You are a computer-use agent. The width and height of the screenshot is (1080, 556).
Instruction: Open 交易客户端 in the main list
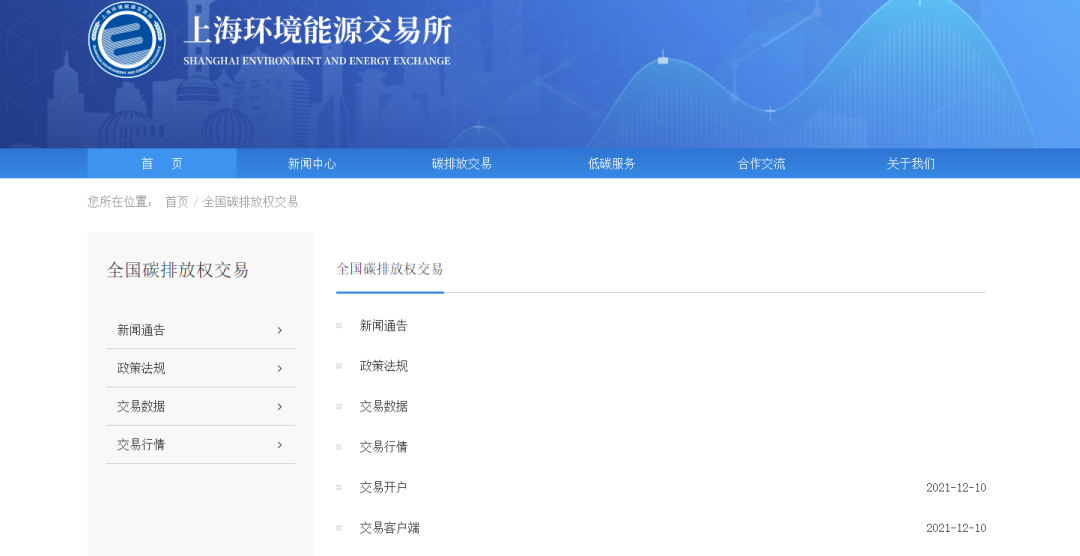point(390,528)
